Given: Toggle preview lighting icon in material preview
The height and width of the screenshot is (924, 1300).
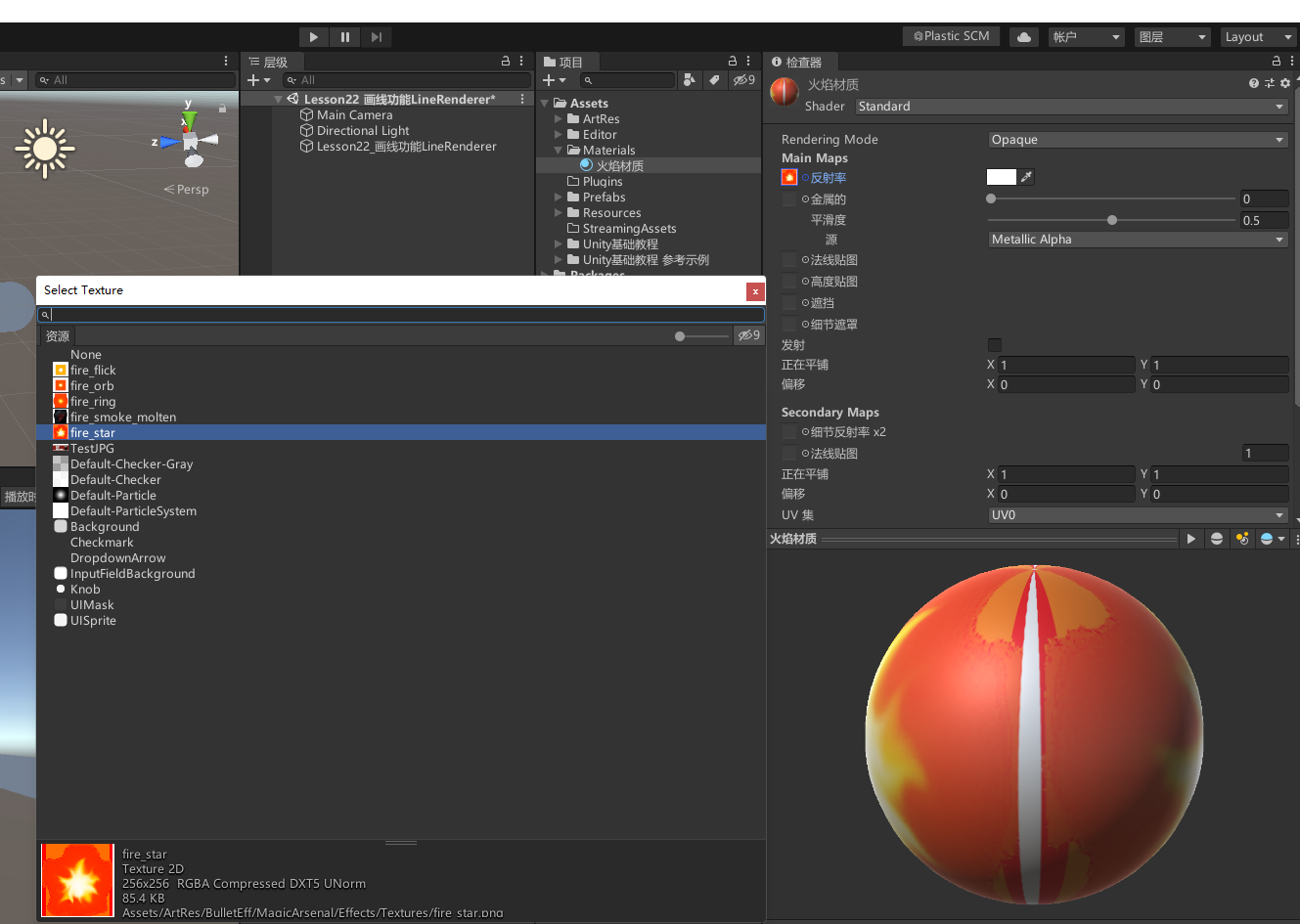Looking at the screenshot, I should tap(1242, 539).
